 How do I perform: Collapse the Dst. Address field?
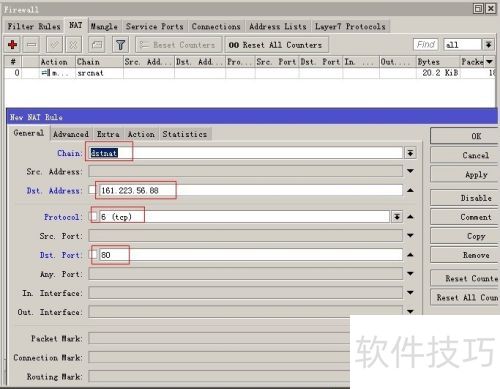coord(410,190)
